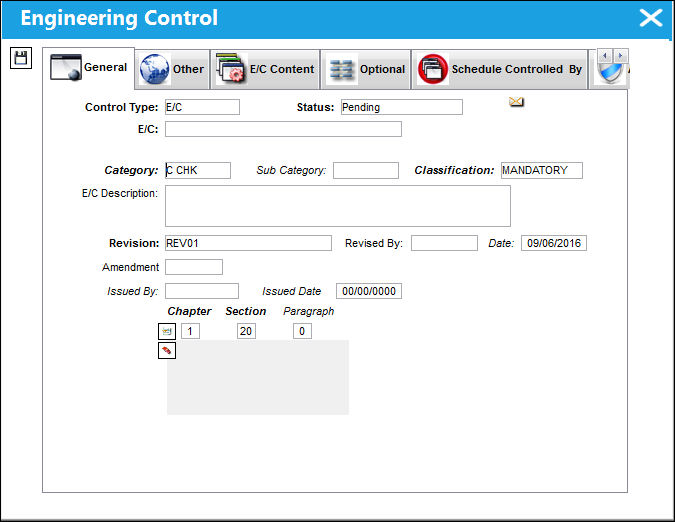Switch to the Other tab

point(172,69)
